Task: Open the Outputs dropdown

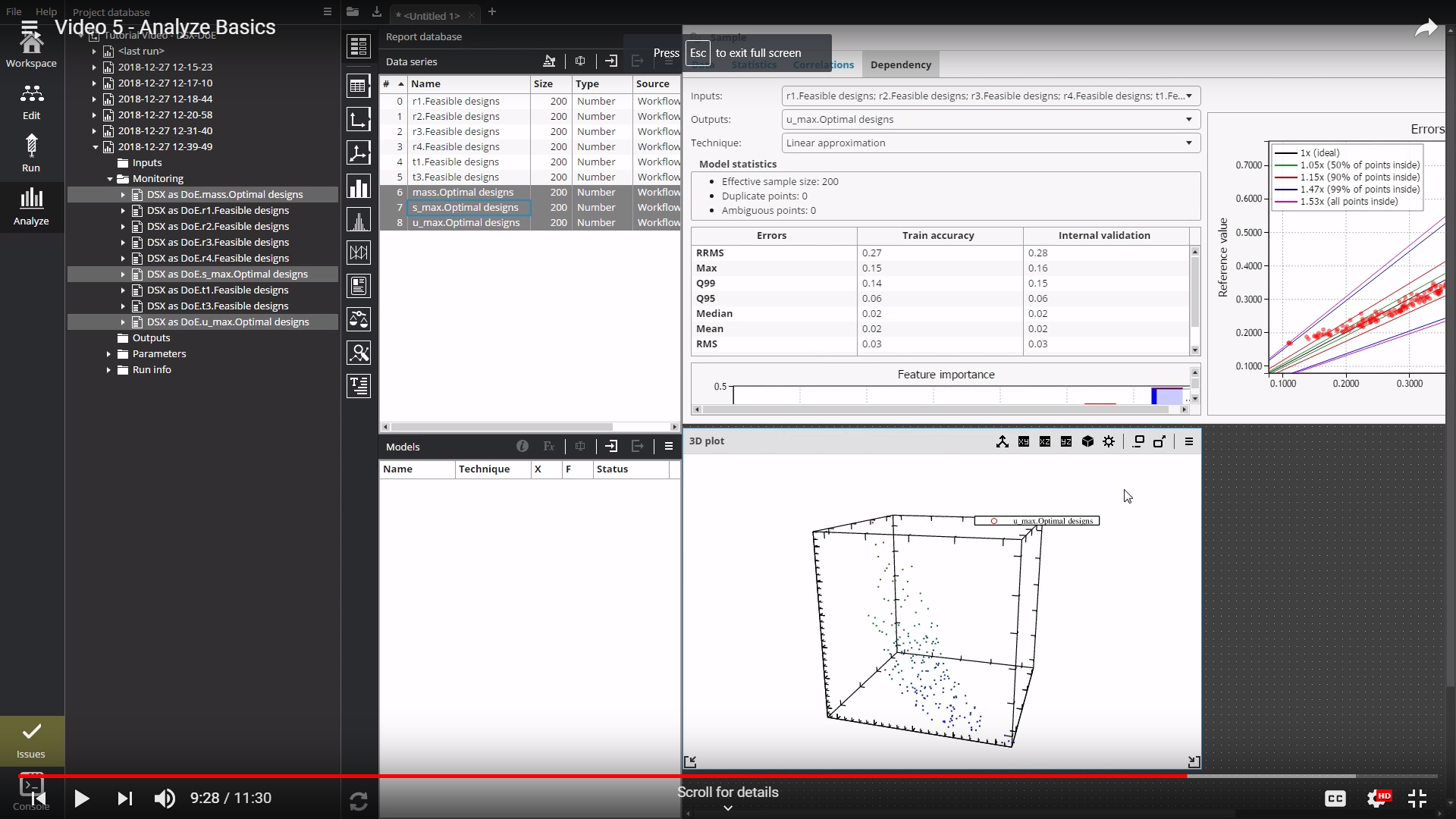Action: [x=990, y=119]
